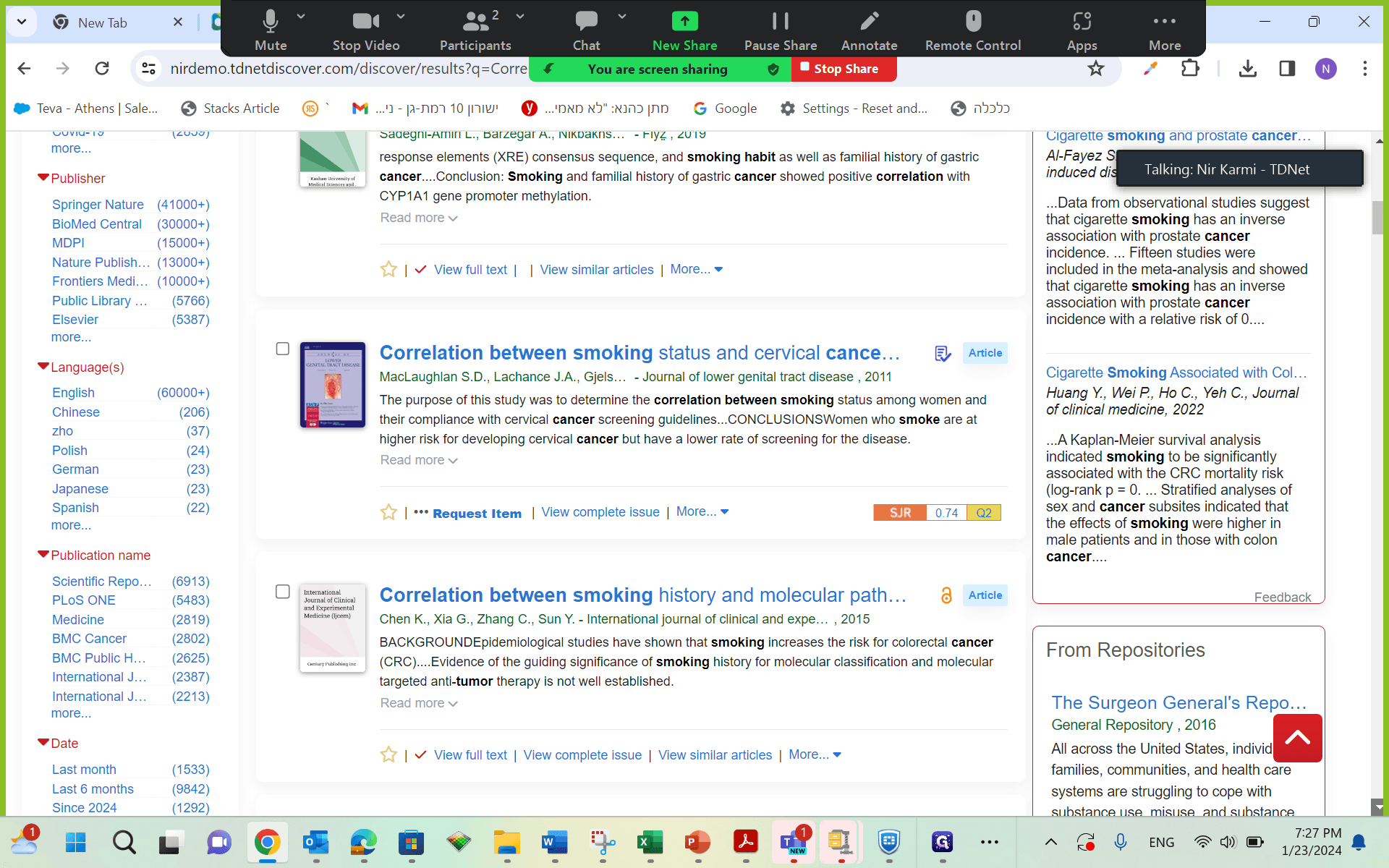
Task: Open Participants panel in Zoom
Action: coord(475,30)
